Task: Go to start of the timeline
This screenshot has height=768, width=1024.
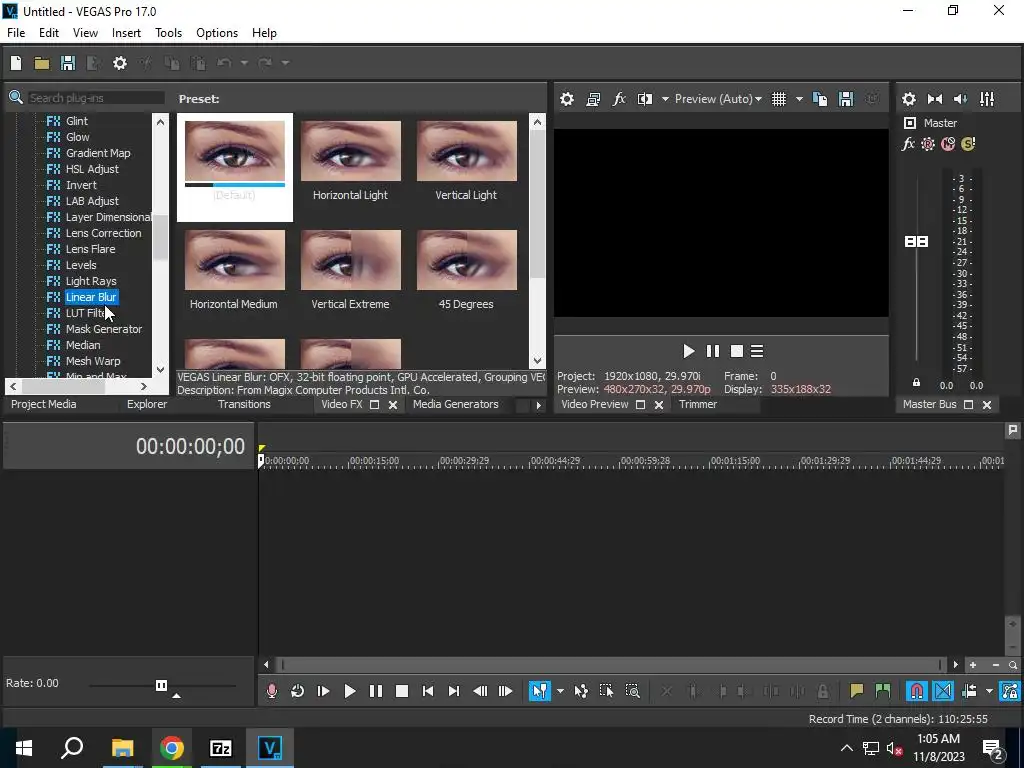Action: [x=428, y=691]
